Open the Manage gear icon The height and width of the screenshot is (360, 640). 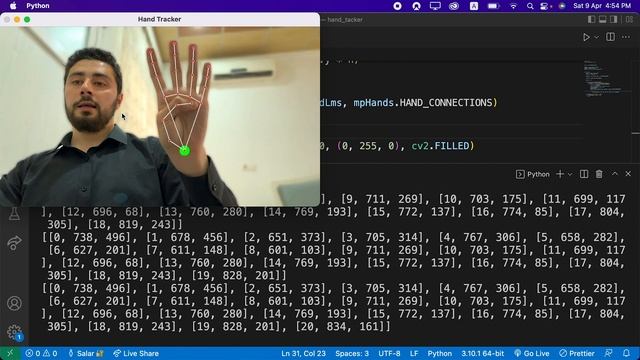point(14,332)
